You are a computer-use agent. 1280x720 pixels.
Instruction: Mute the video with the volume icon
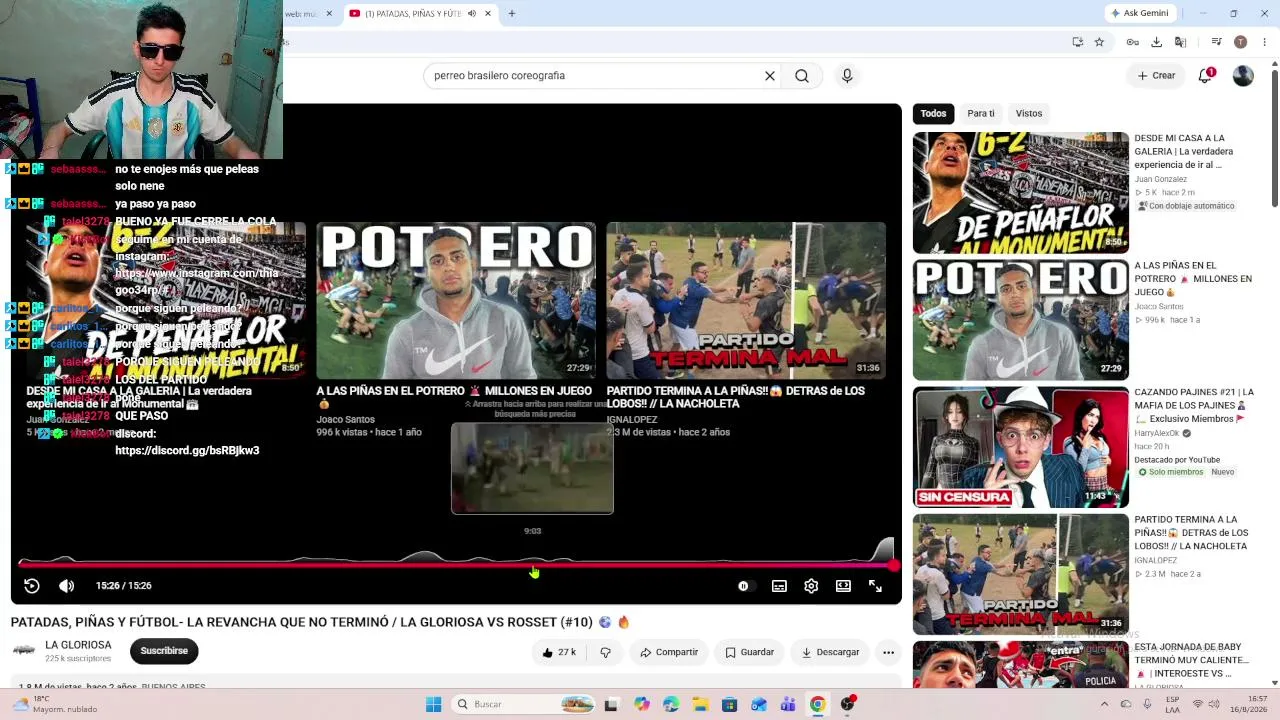click(67, 586)
